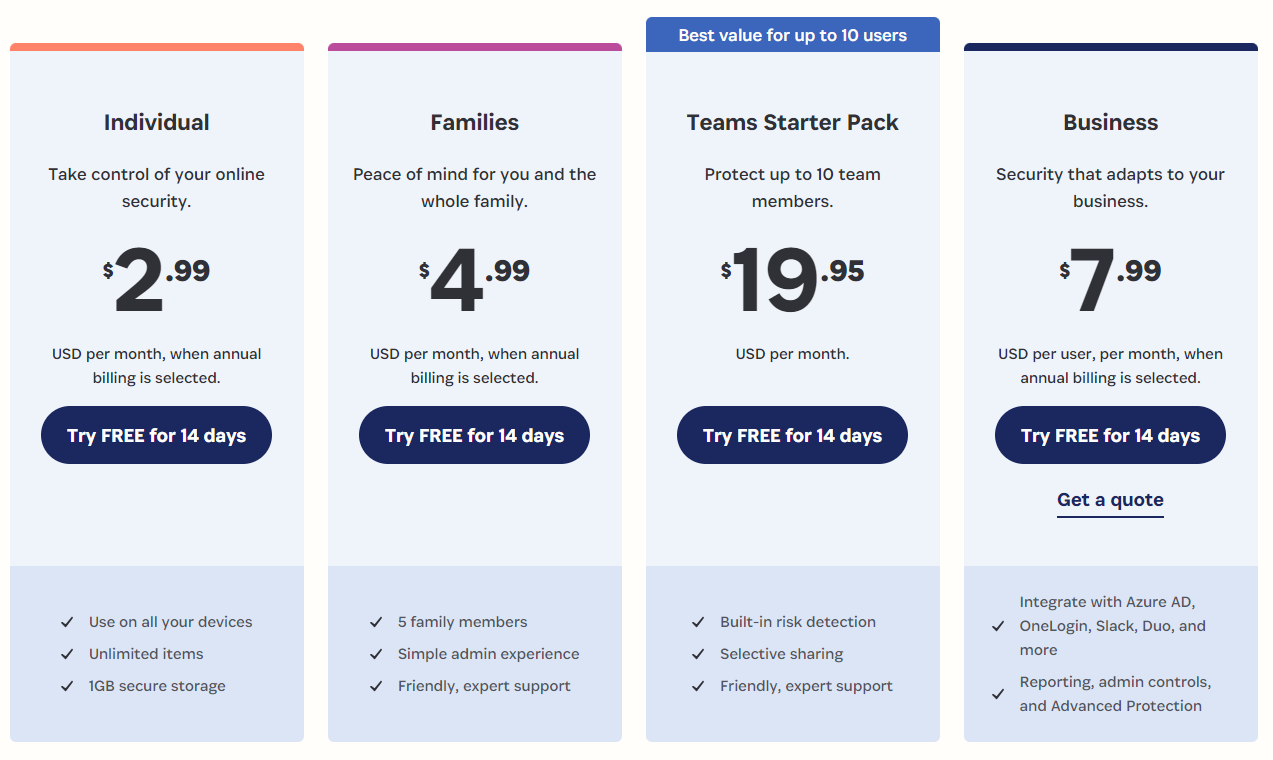Click the Best value for up to 10 users banner
The image size is (1273, 760).
pos(793,35)
